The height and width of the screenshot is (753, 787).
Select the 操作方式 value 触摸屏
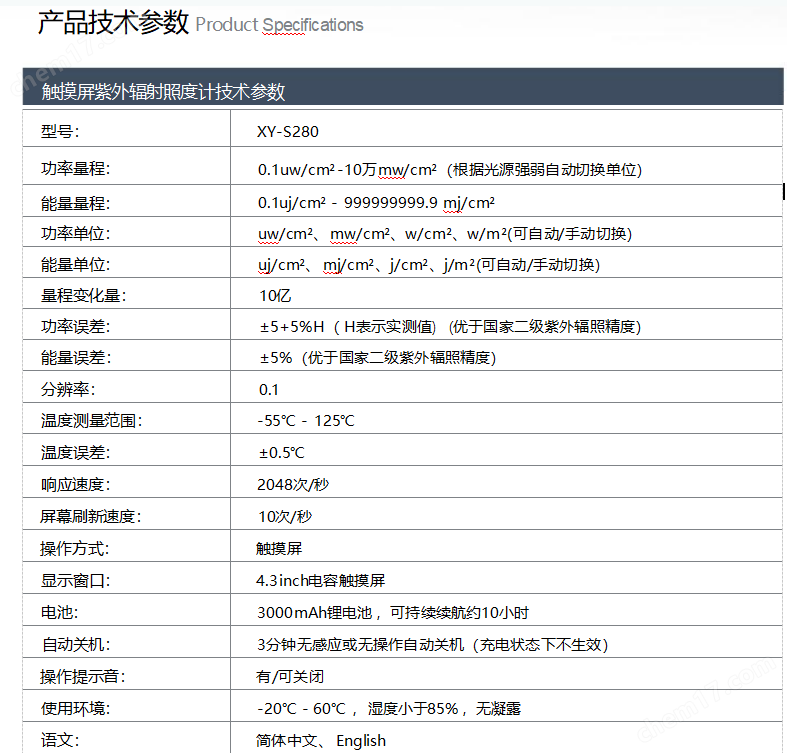tap(279, 549)
